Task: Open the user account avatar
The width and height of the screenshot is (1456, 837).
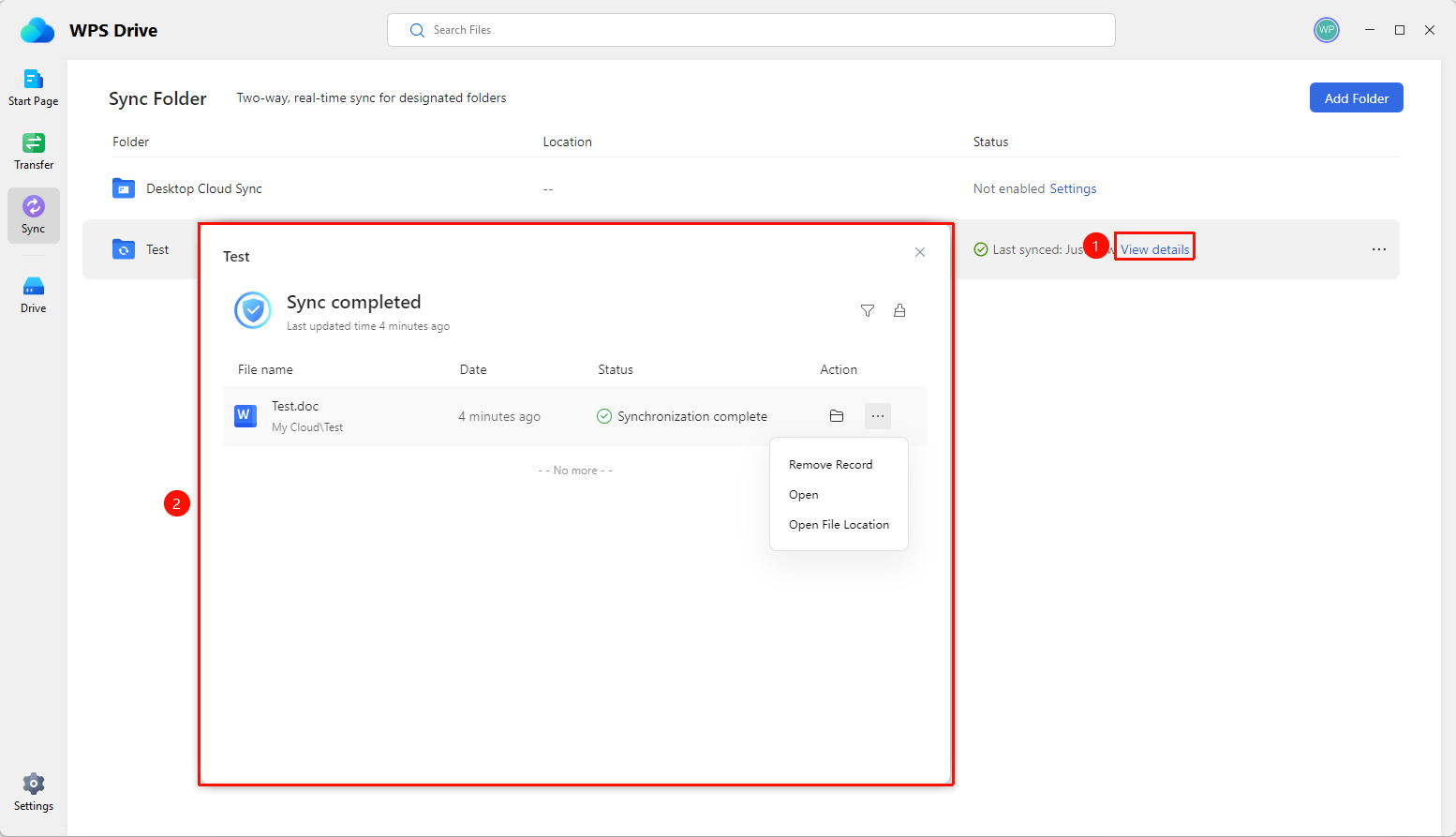Action: (1327, 30)
